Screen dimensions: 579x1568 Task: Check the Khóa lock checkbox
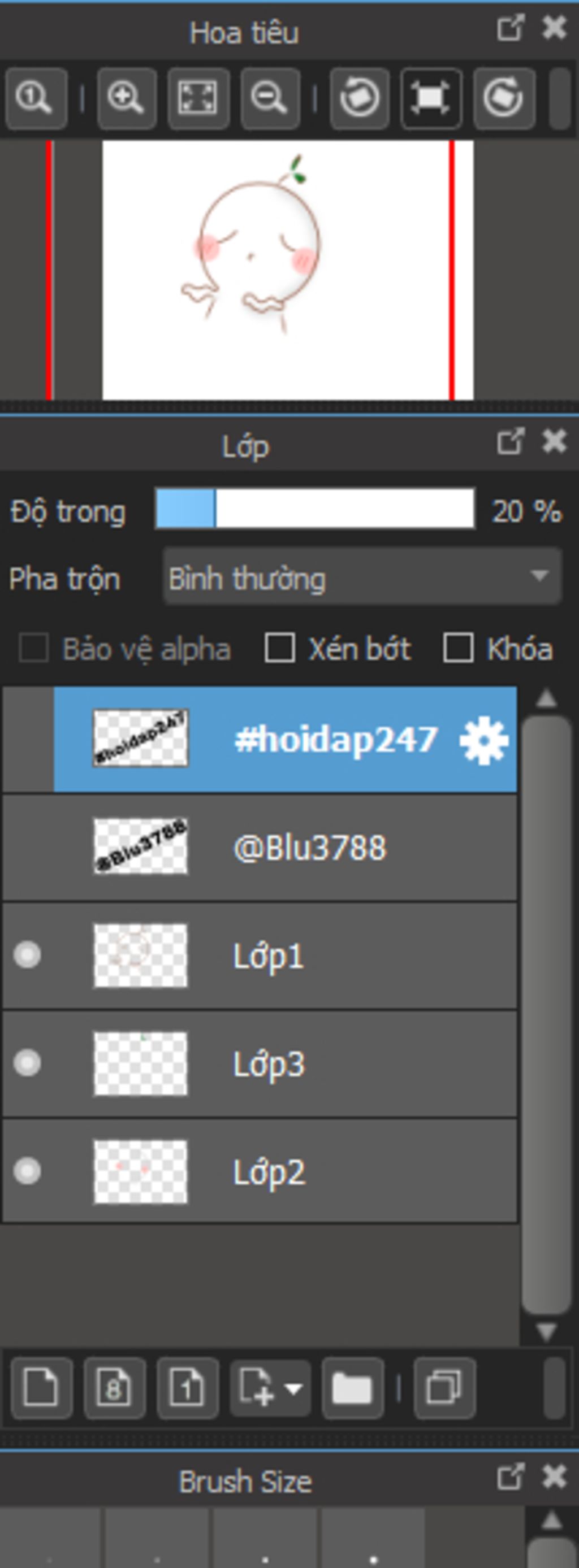[458, 647]
